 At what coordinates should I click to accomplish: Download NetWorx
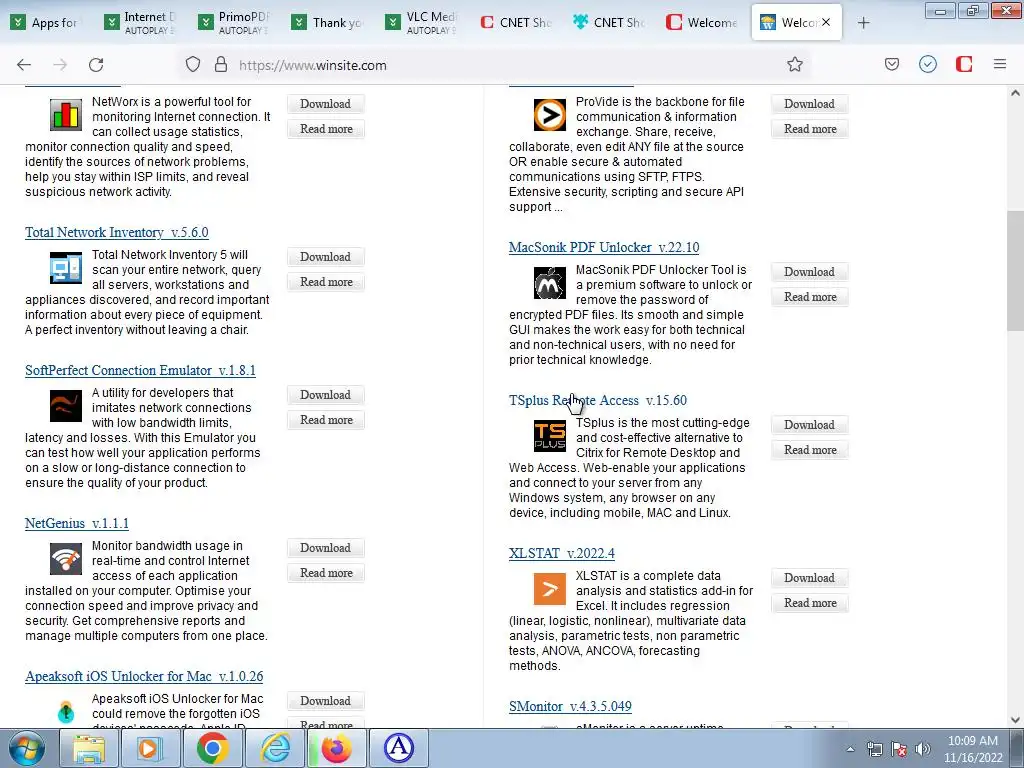(325, 104)
